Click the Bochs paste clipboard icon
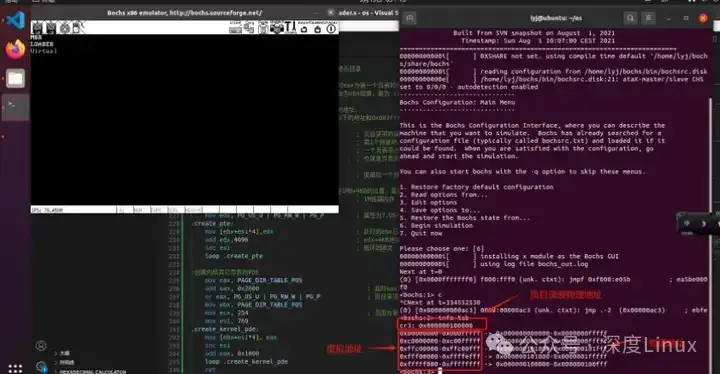 tap(263, 28)
